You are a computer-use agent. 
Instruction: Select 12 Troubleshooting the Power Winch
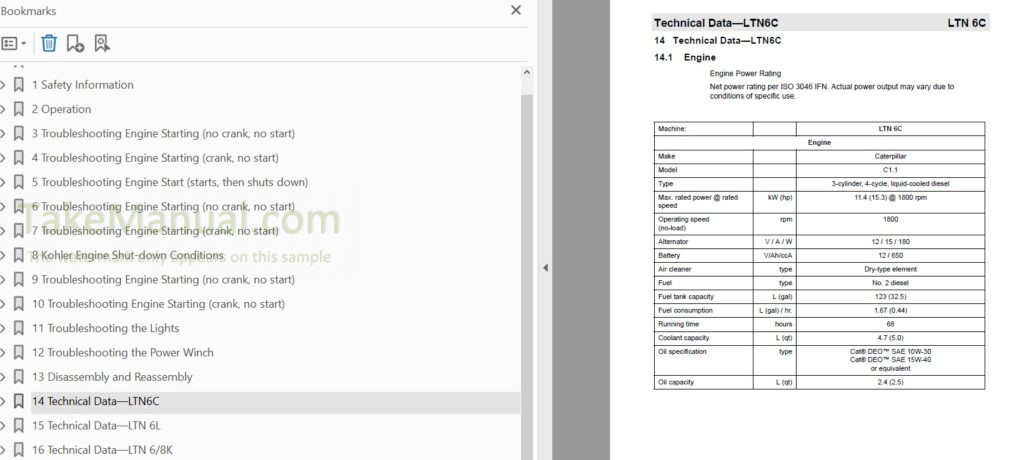tap(122, 353)
